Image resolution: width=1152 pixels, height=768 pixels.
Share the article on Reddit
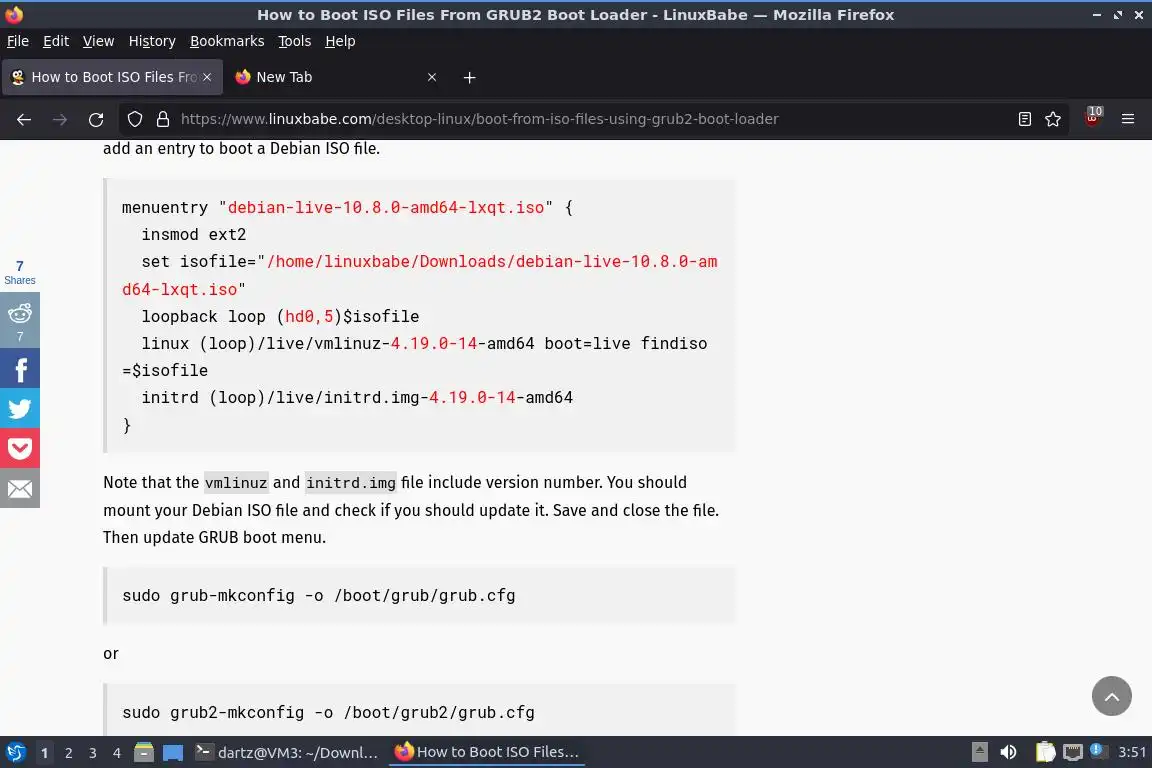[20, 320]
